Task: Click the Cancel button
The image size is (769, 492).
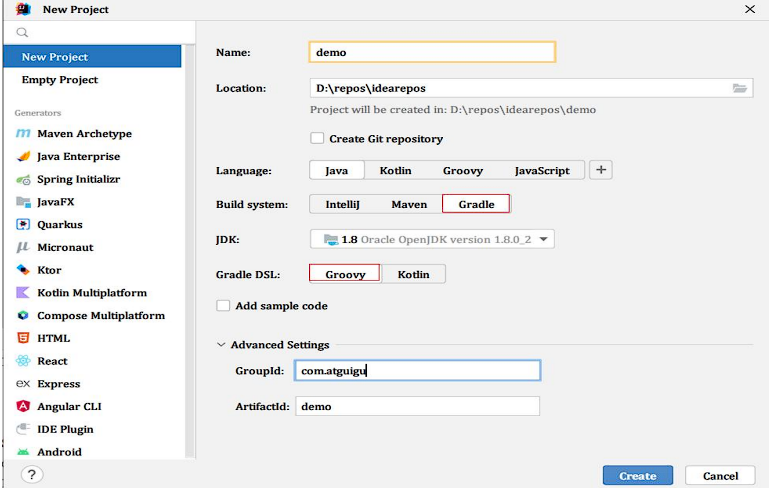Action: (x=720, y=476)
